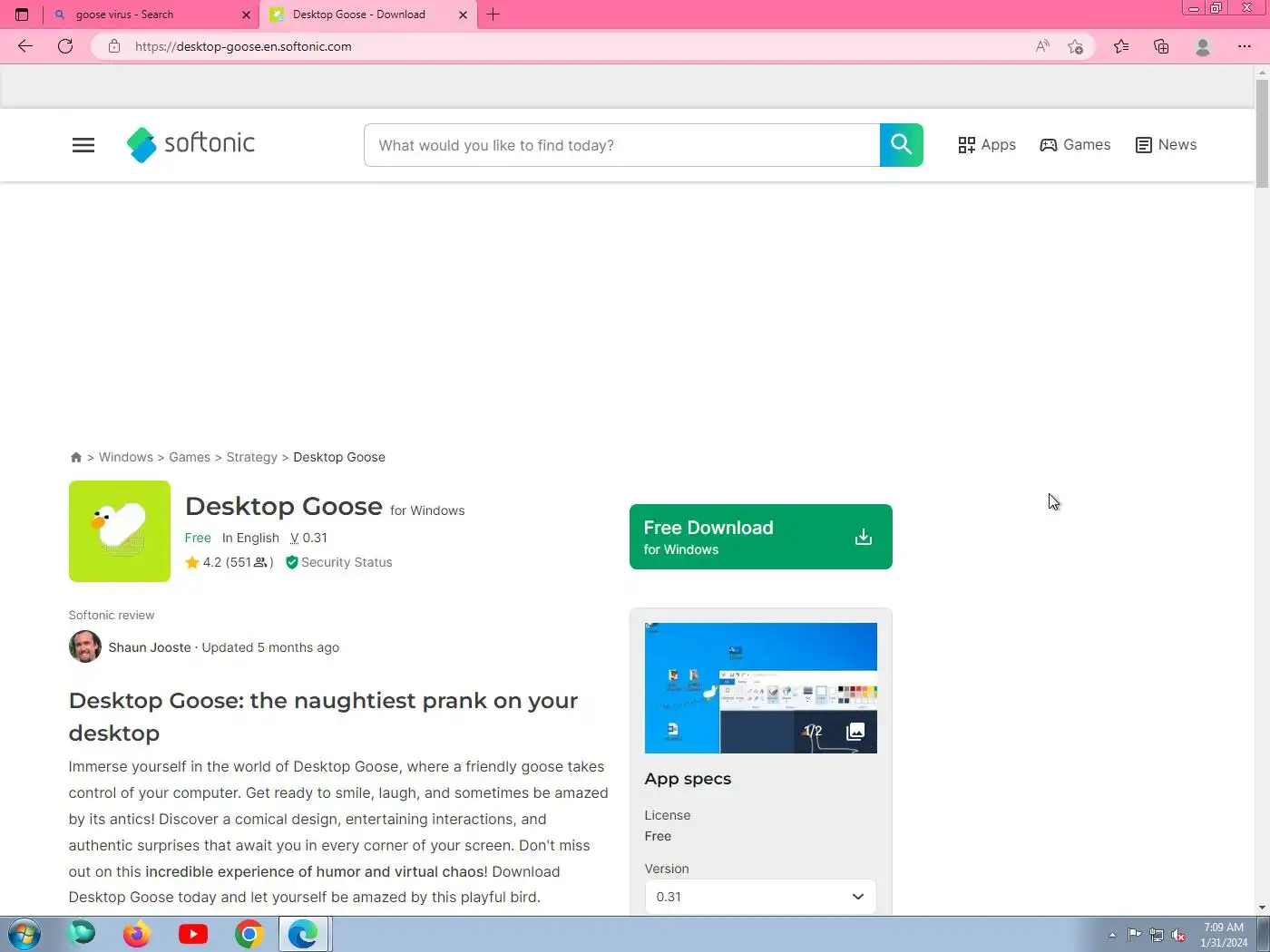Open the screenshot gallery thumbnail
Viewport: 1270px width, 952px height.
(x=761, y=688)
